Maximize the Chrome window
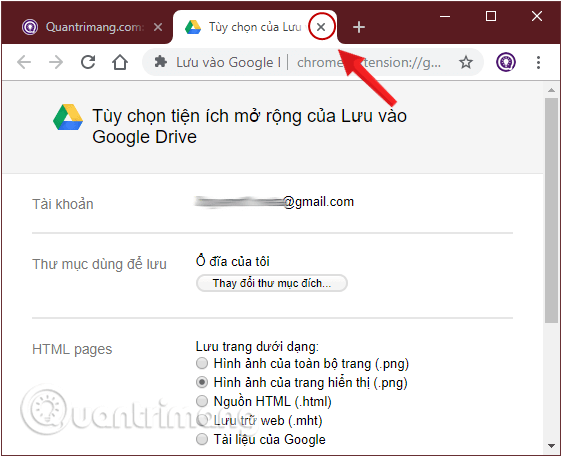Viewport: 562px width, 457px height. click(x=491, y=16)
